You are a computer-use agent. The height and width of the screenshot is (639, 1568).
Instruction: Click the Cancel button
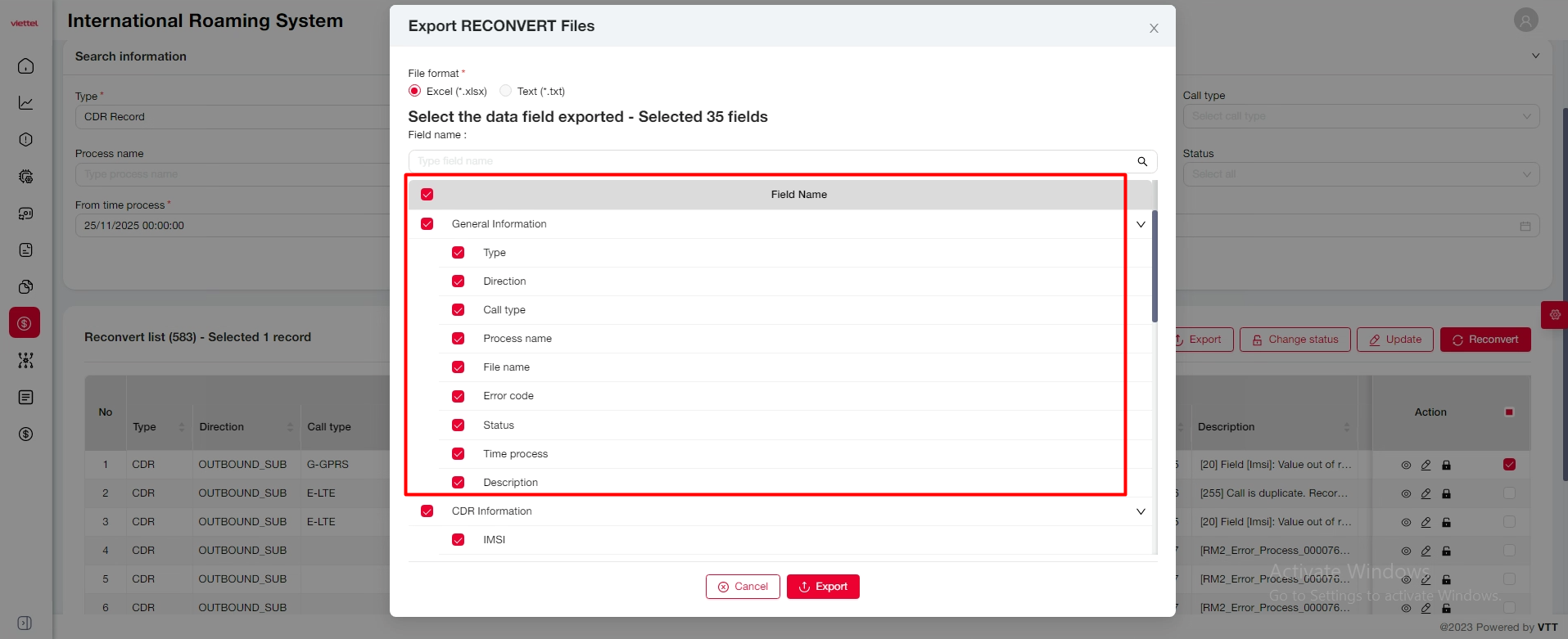pyautogui.click(x=743, y=587)
